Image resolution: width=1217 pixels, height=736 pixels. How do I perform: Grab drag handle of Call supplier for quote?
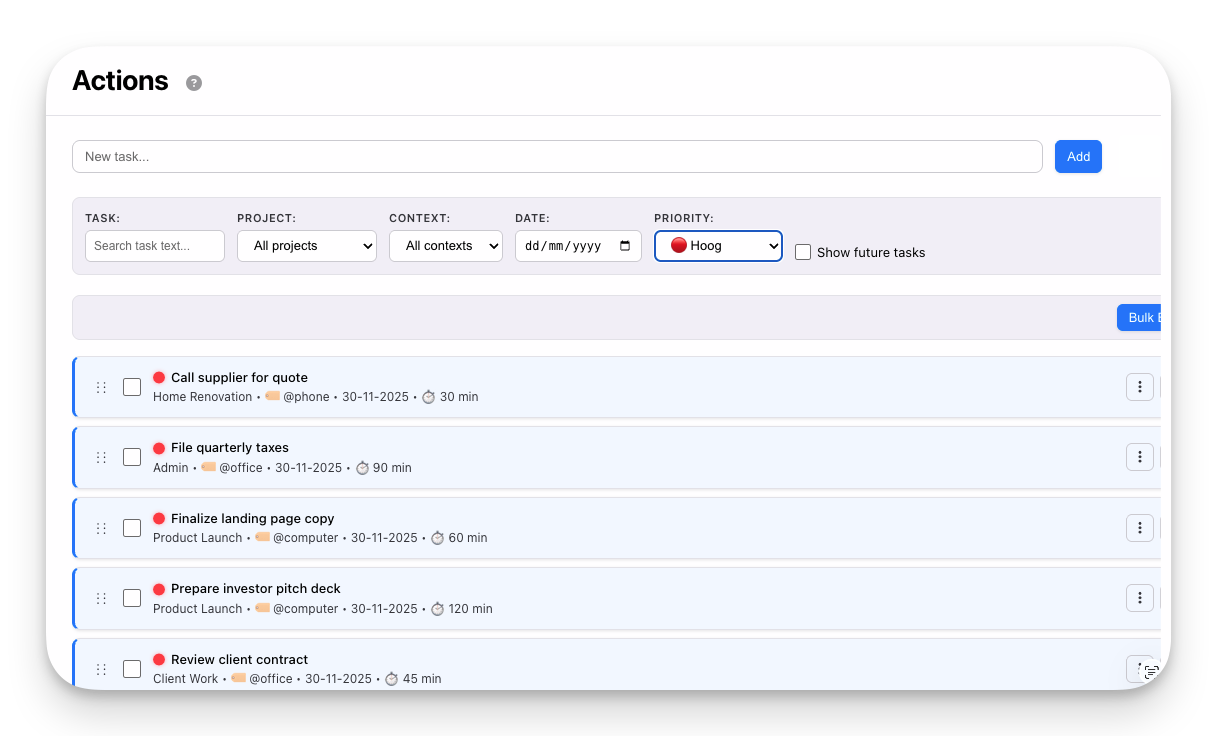point(101,387)
